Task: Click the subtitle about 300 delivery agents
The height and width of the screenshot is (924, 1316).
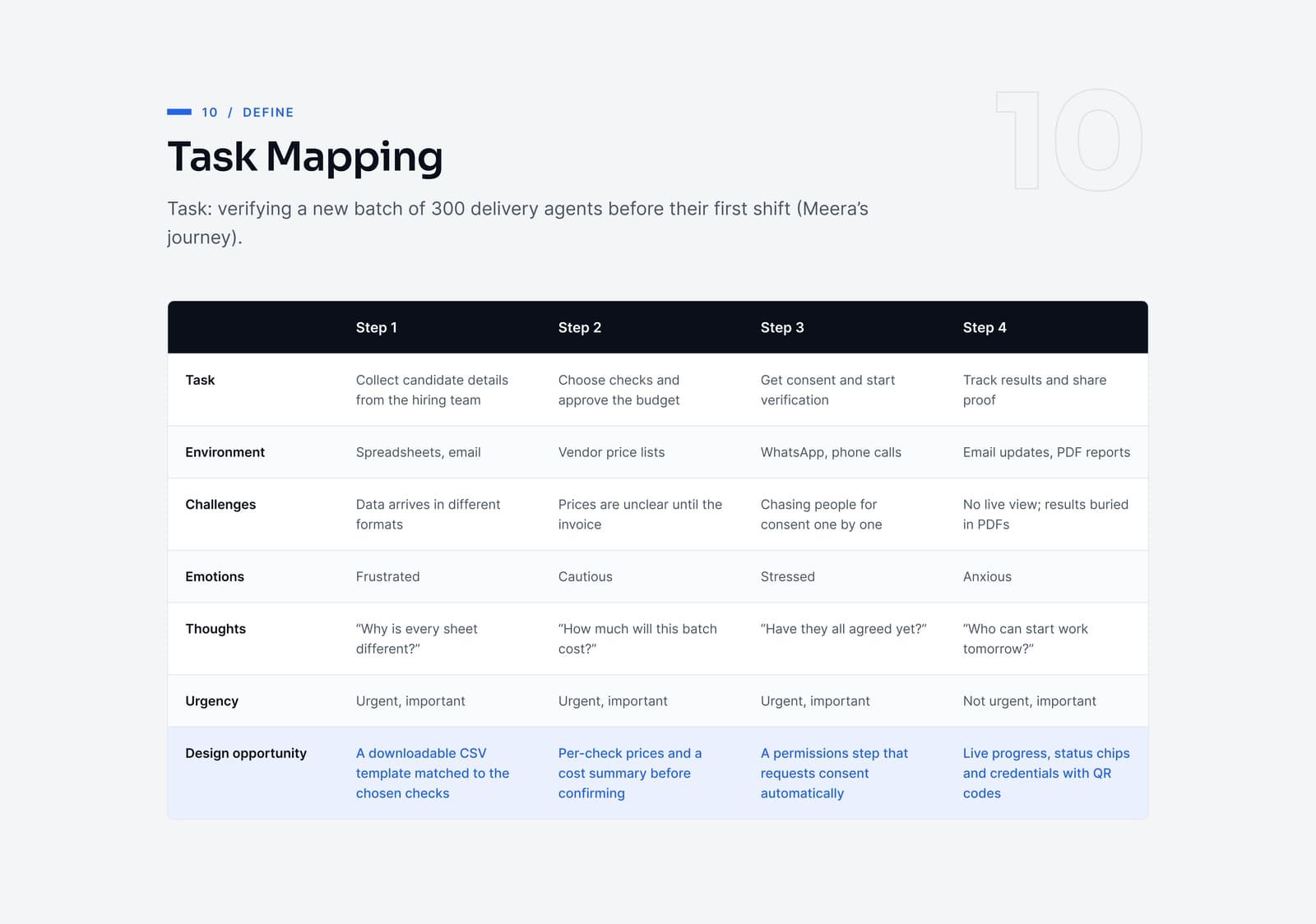Action: coord(518,223)
